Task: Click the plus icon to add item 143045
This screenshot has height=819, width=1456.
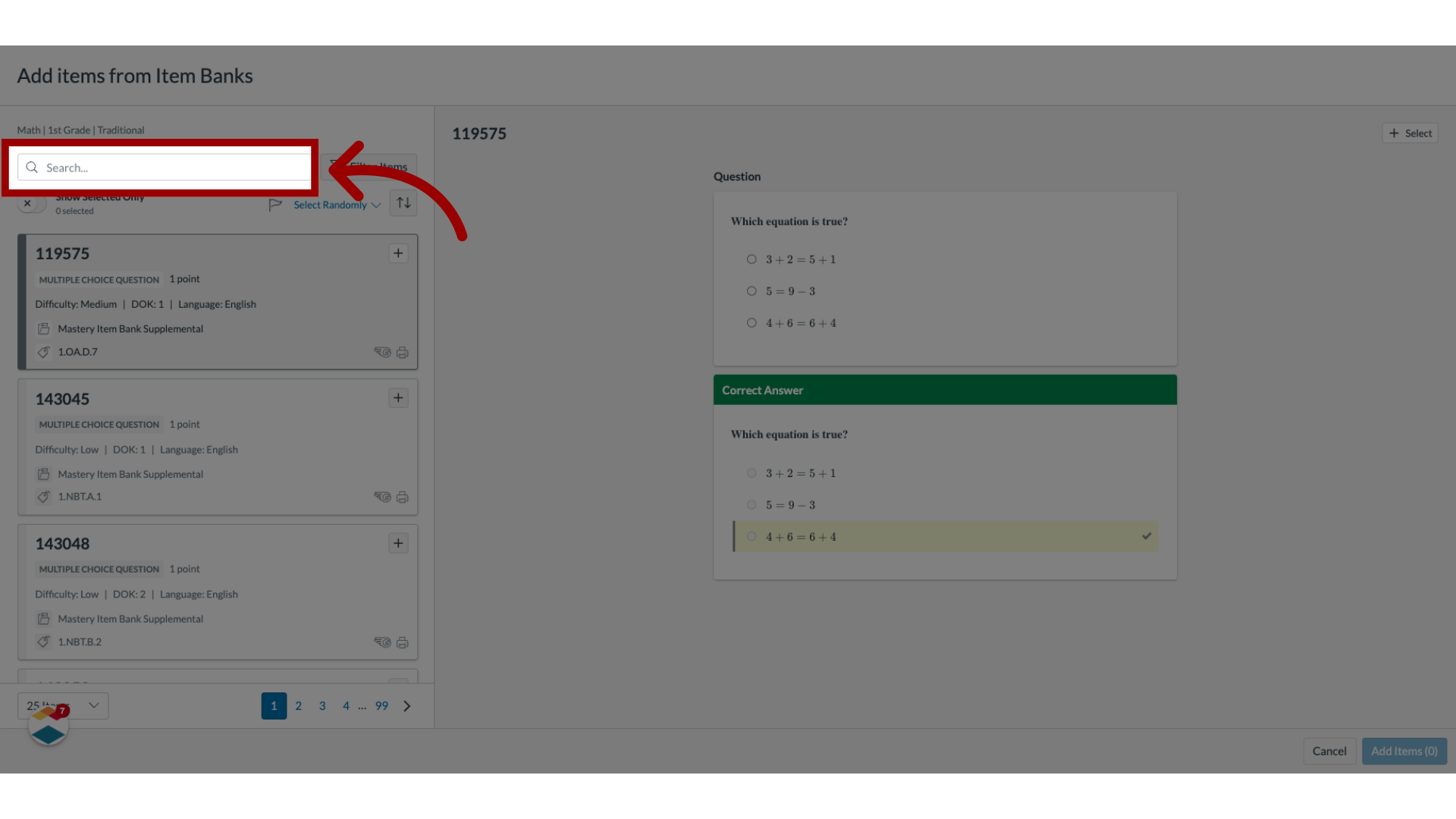Action: click(398, 397)
